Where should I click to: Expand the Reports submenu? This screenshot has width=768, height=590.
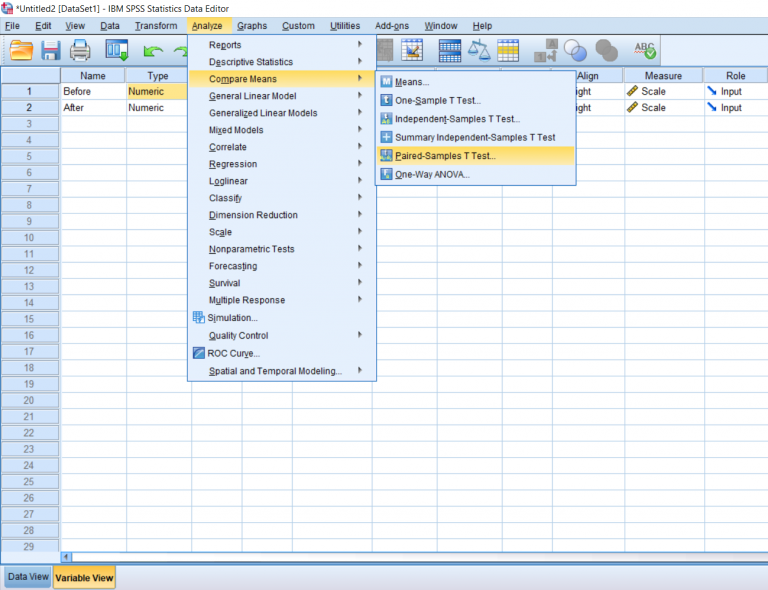(x=282, y=45)
